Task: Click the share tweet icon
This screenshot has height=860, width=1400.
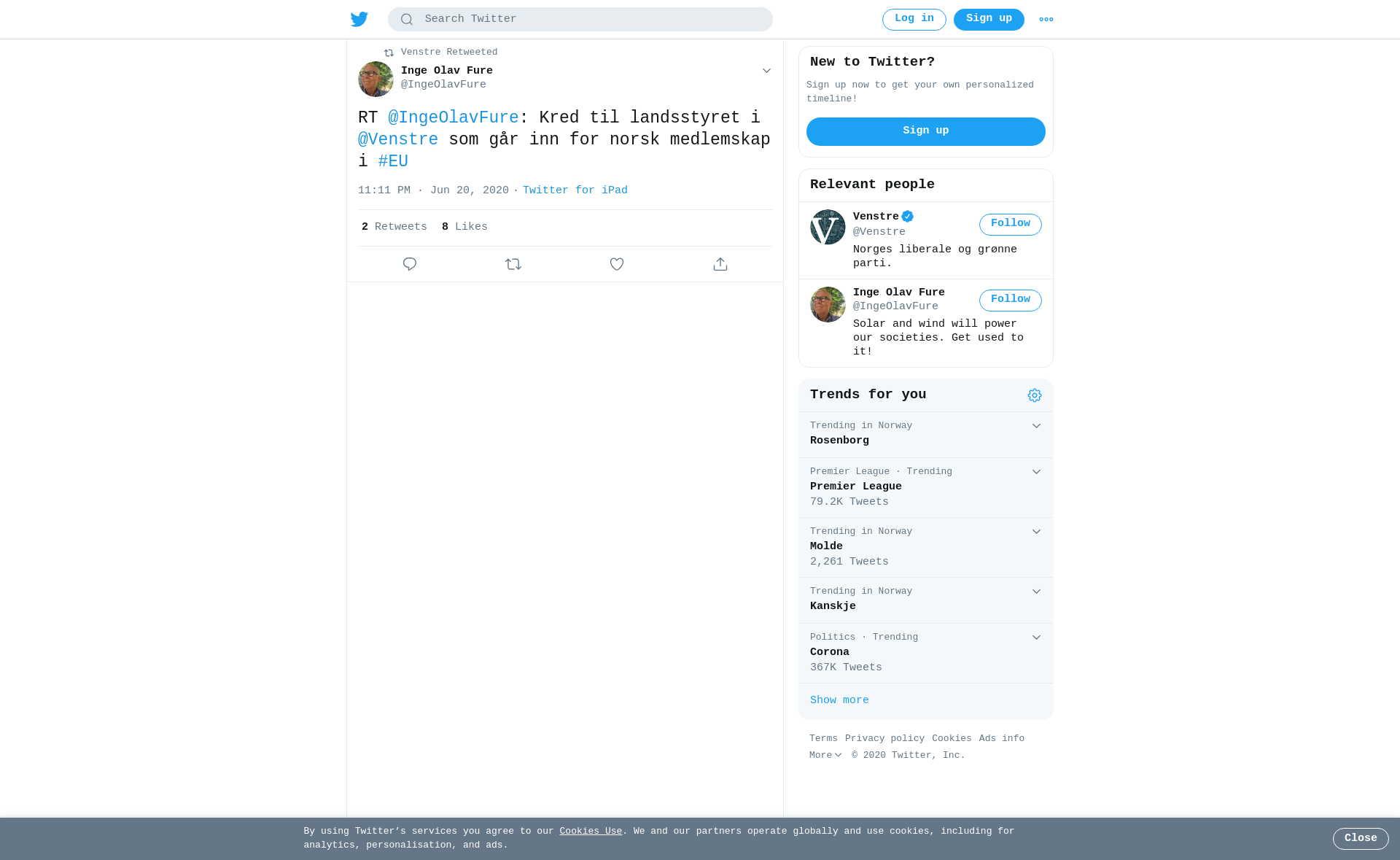Action: 720,264
